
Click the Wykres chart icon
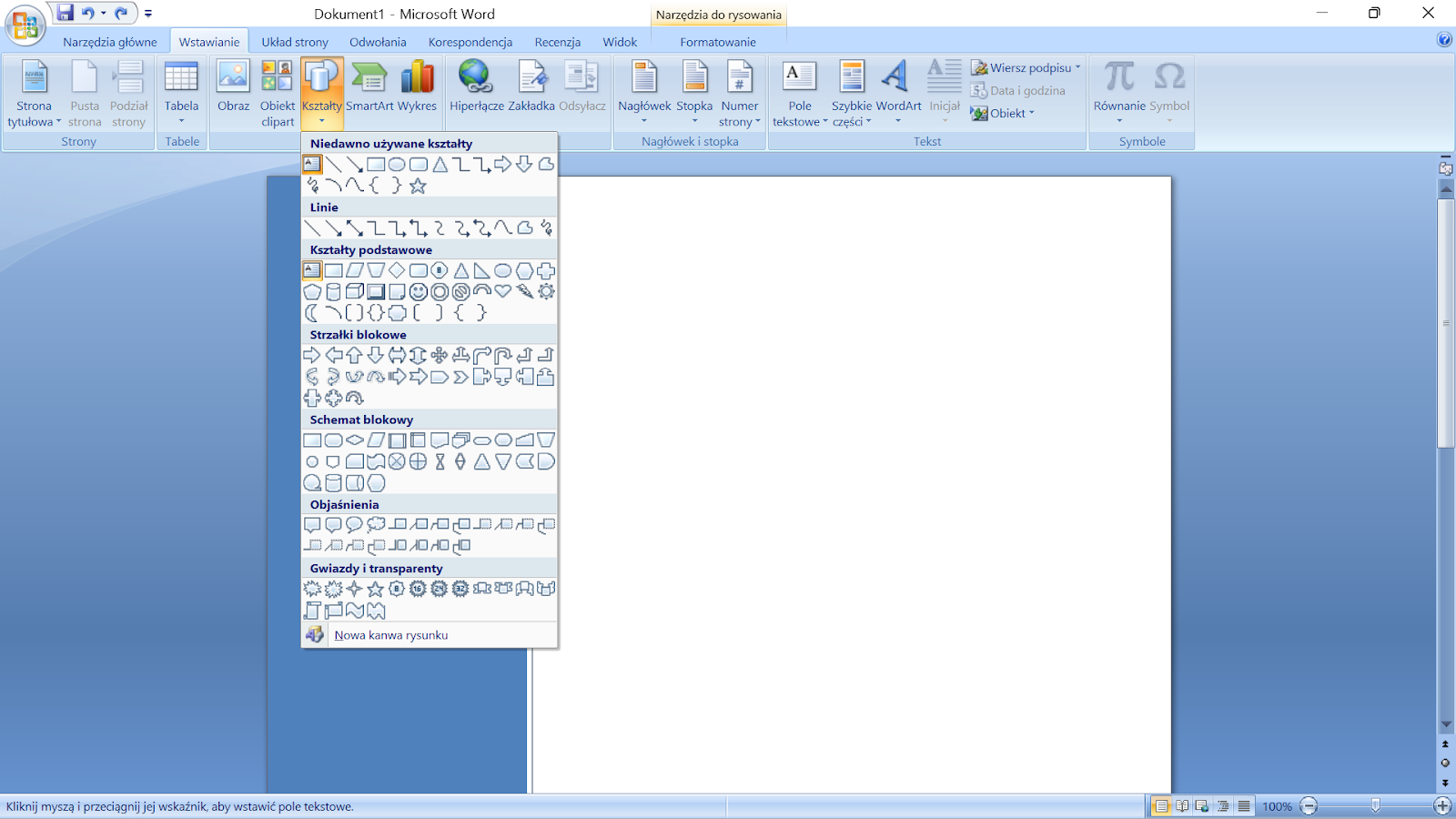(x=417, y=91)
